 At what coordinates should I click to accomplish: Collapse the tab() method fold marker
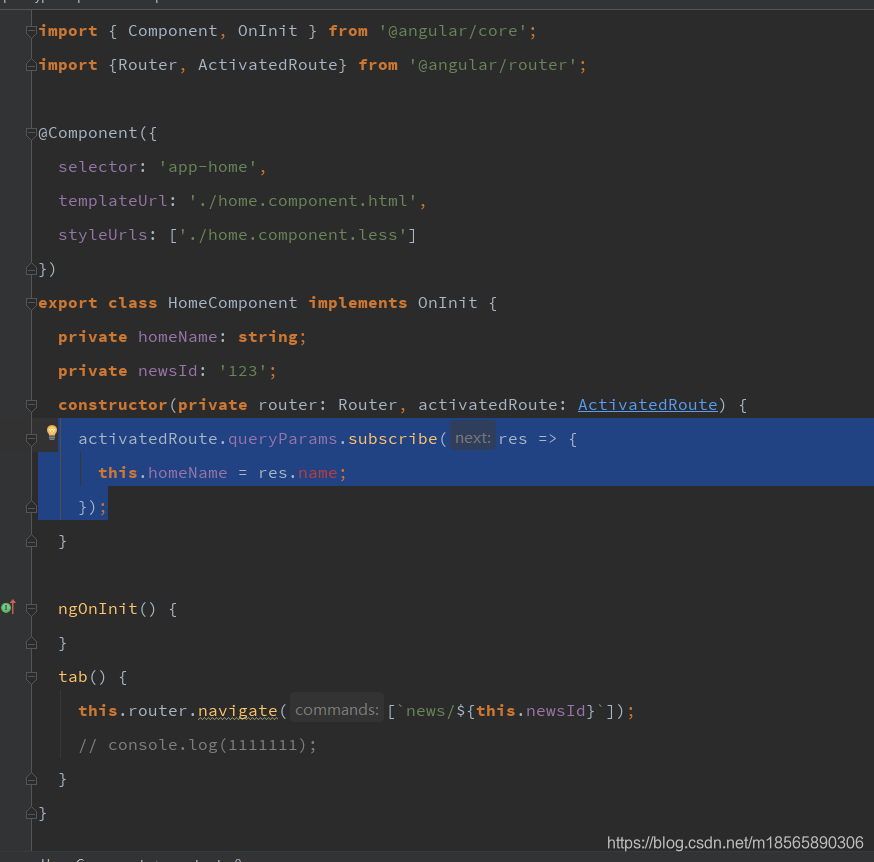tap(31, 677)
